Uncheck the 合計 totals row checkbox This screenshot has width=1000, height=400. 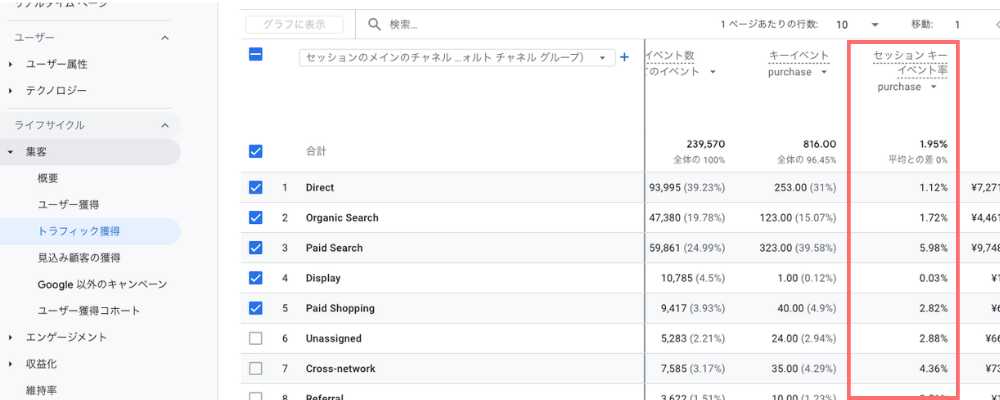click(255, 152)
